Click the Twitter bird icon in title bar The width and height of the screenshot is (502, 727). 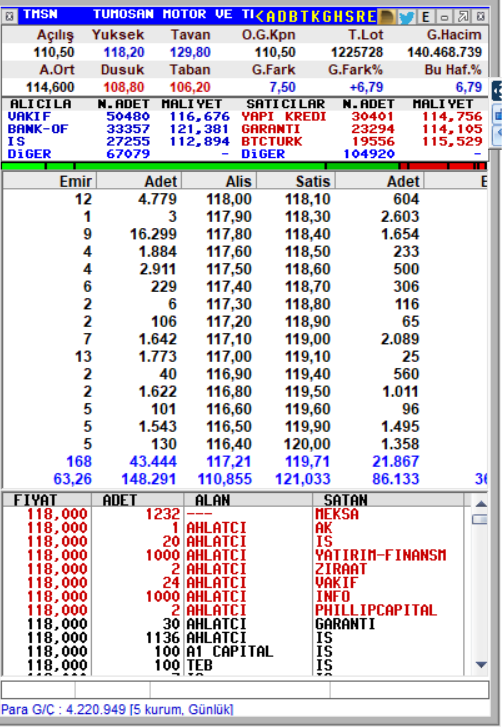[x=407, y=17]
